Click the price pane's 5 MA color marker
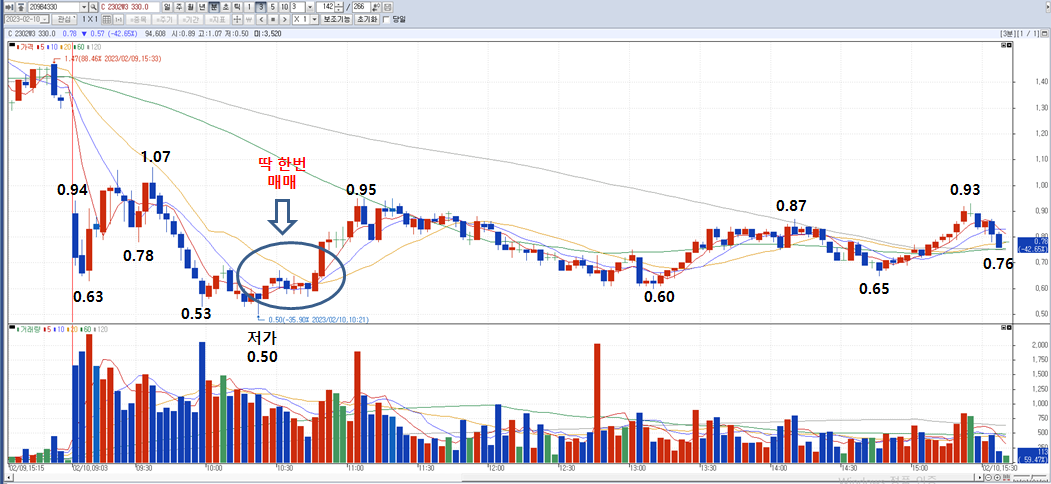Viewport: 1051px width, 484px height. click(x=37, y=46)
